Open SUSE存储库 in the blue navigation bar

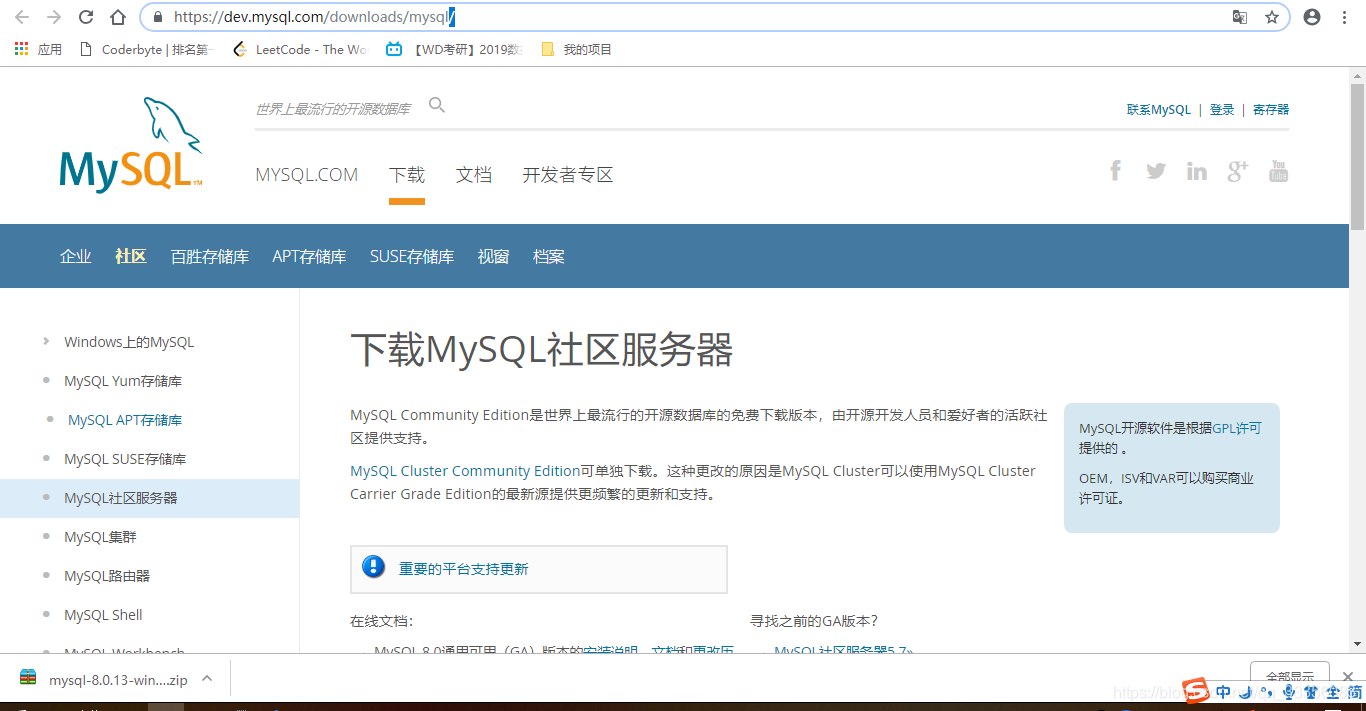(412, 257)
